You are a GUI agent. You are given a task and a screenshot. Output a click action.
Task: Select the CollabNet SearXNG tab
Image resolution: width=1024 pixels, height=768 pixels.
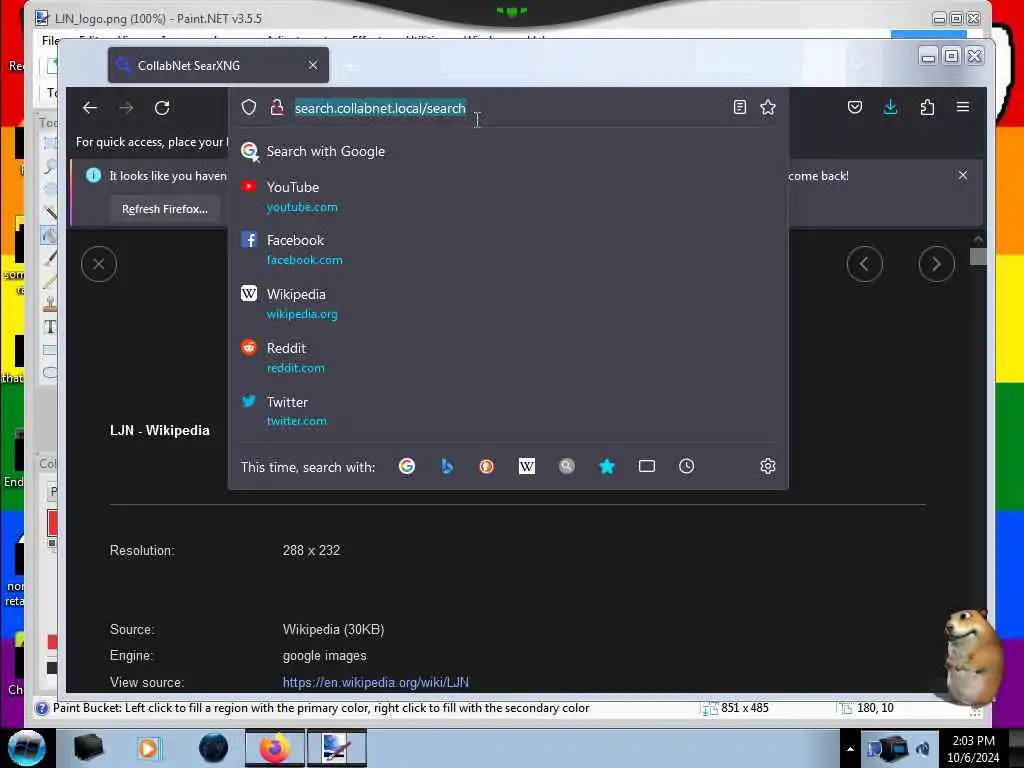(218, 65)
